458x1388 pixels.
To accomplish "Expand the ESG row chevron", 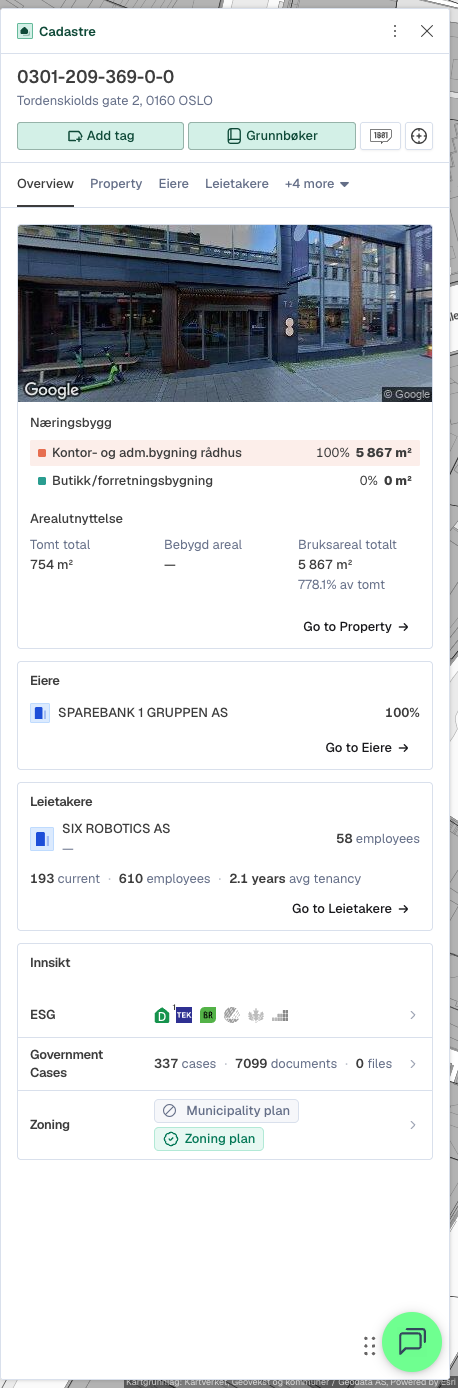I will 413,1015.
